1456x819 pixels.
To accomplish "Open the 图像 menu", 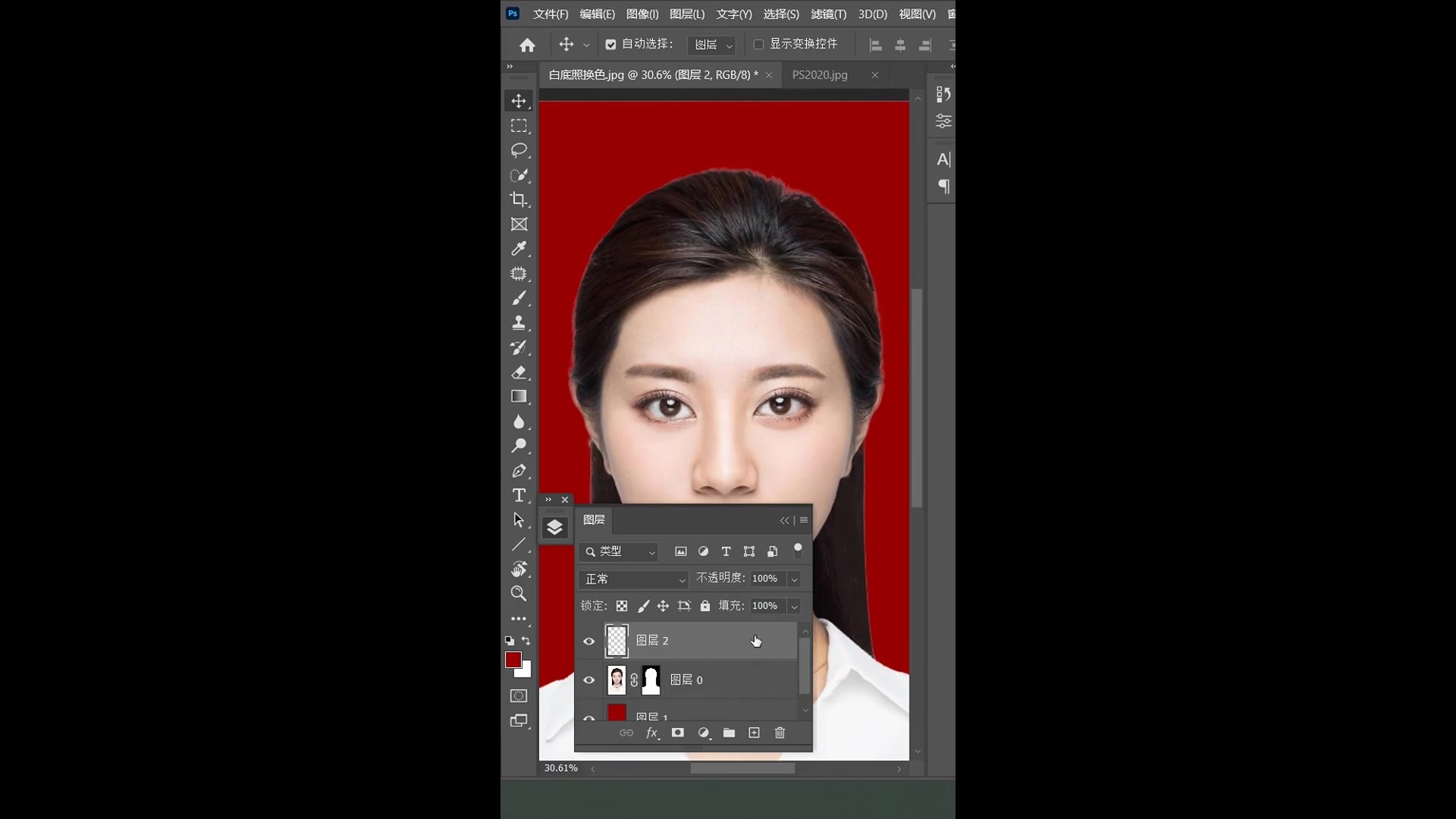I will pos(641,13).
